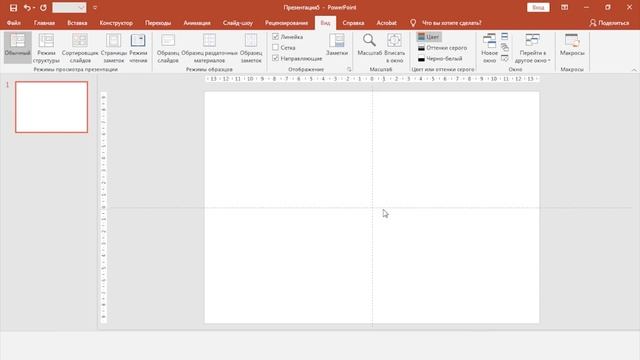640x360 pixels.
Task: Select the Обычный normal view
Action: [x=18, y=47]
